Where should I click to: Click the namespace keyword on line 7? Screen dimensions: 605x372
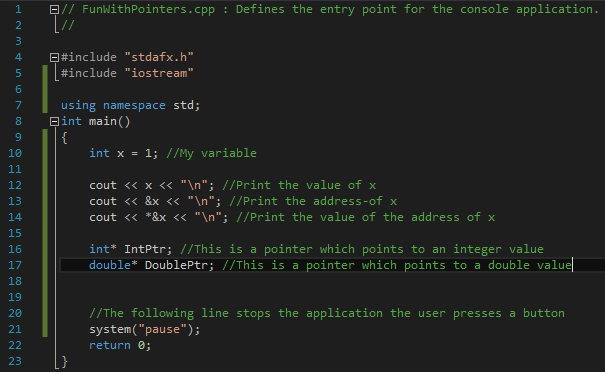click(x=134, y=105)
